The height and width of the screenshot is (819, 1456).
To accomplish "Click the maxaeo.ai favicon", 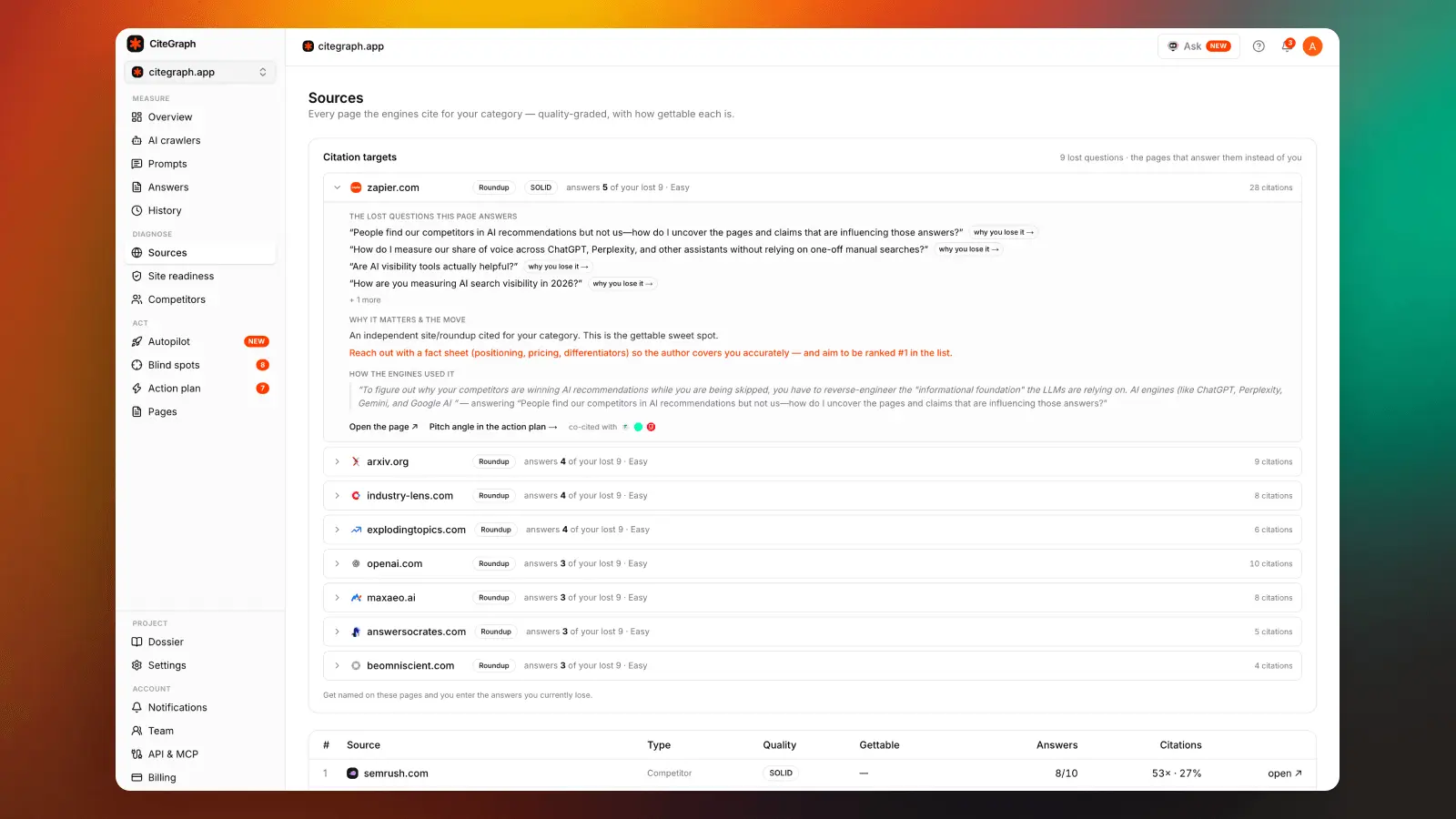I will 356,598.
